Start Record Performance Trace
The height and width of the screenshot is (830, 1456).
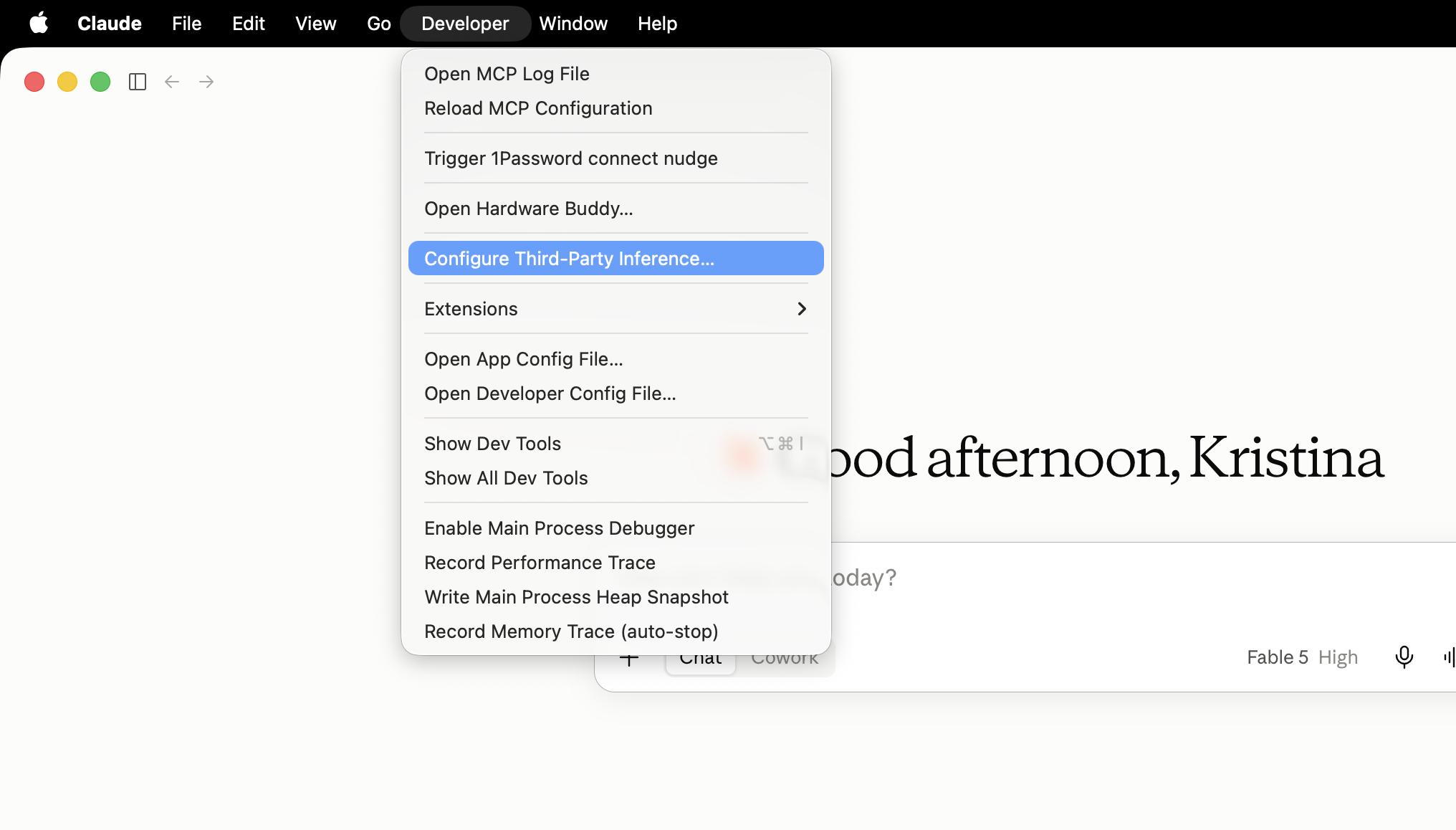point(616,563)
